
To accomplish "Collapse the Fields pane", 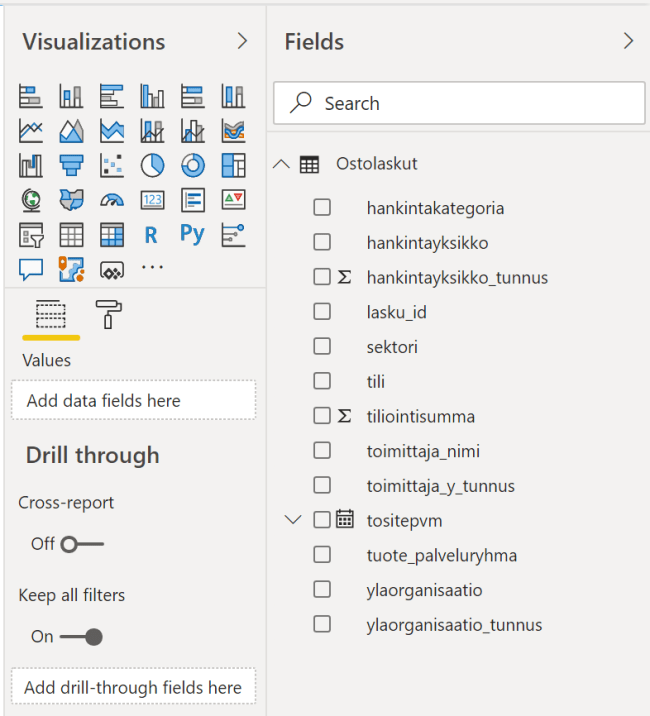I will tap(628, 41).
